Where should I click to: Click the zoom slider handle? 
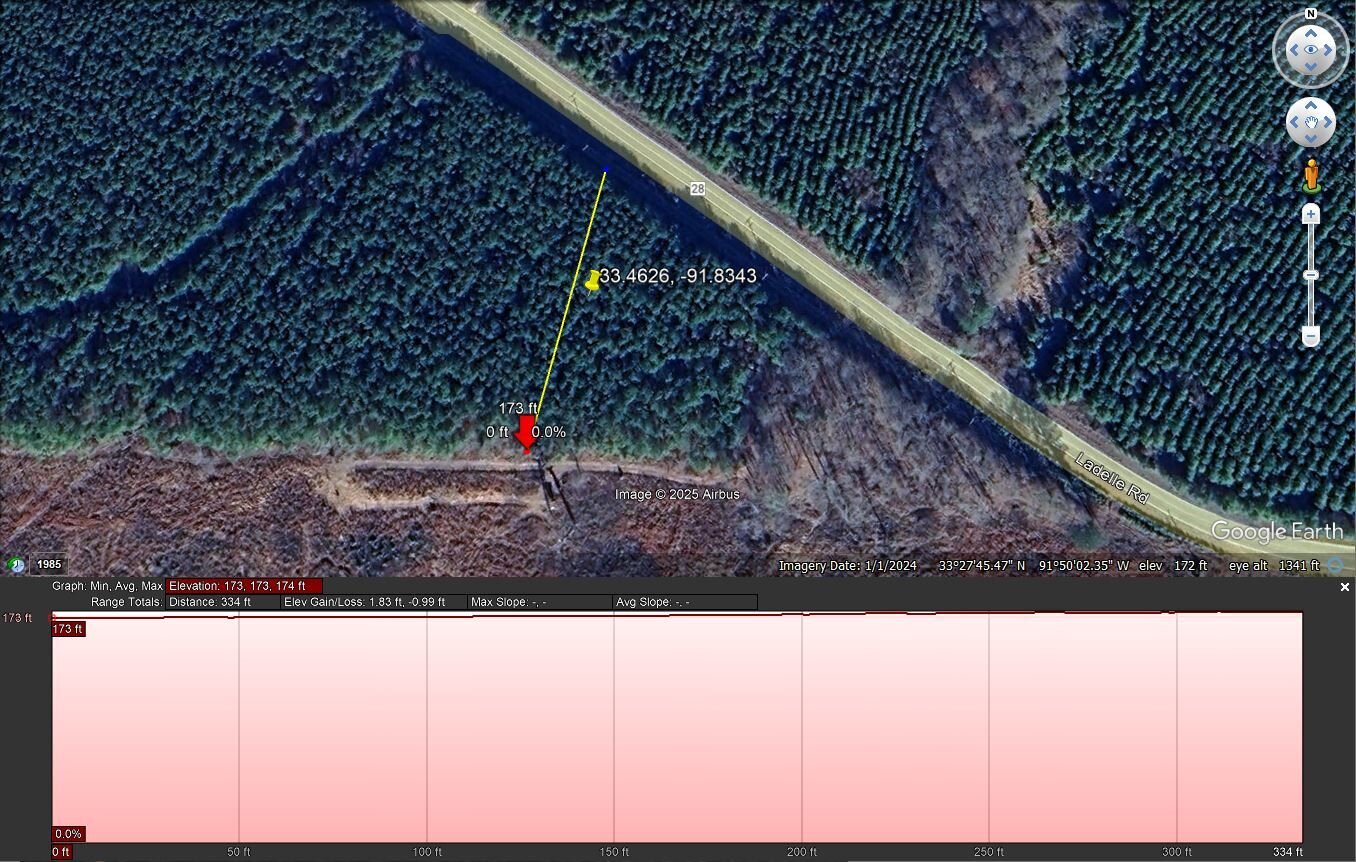[1311, 275]
